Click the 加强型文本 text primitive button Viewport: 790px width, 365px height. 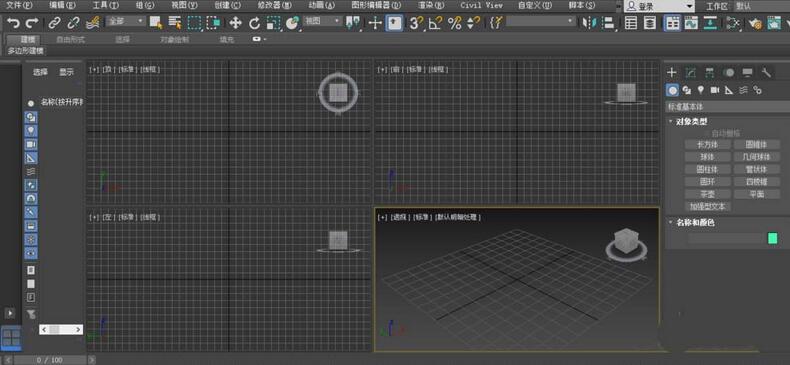pyautogui.click(x=707, y=206)
